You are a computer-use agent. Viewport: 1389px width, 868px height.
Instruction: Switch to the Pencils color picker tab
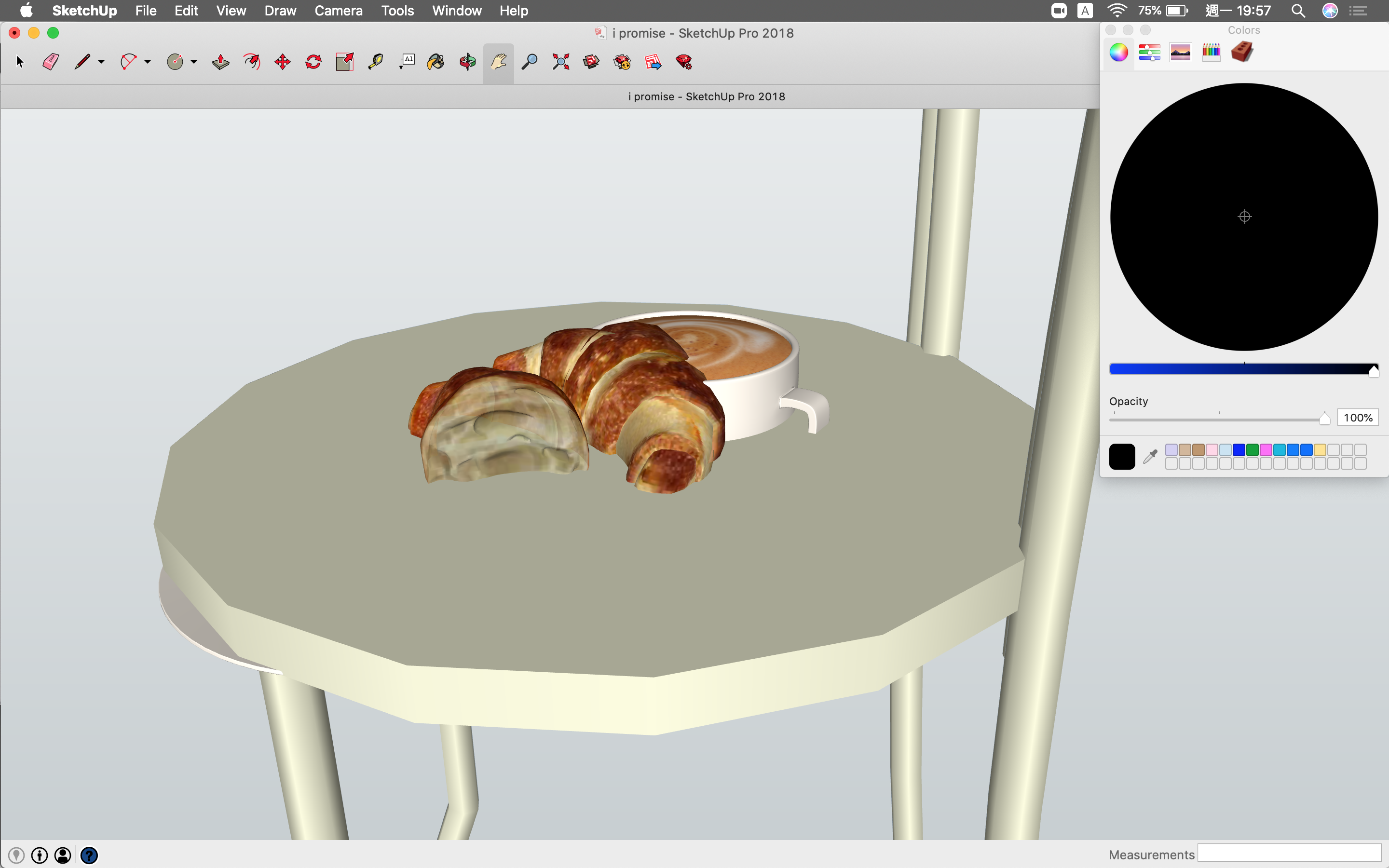(x=1211, y=53)
